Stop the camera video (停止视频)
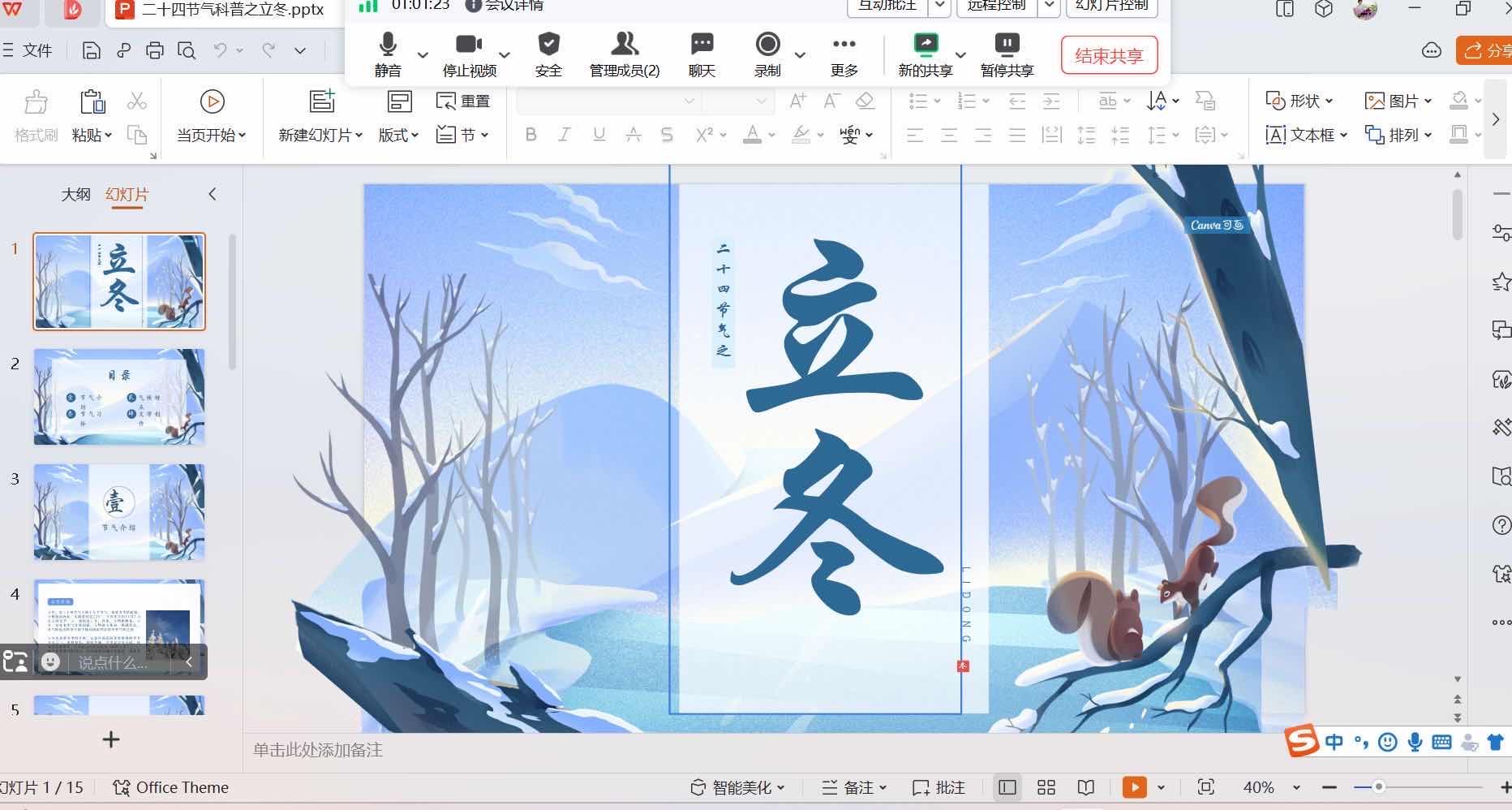Screen dimensions: 1512x810 pos(469,45)
